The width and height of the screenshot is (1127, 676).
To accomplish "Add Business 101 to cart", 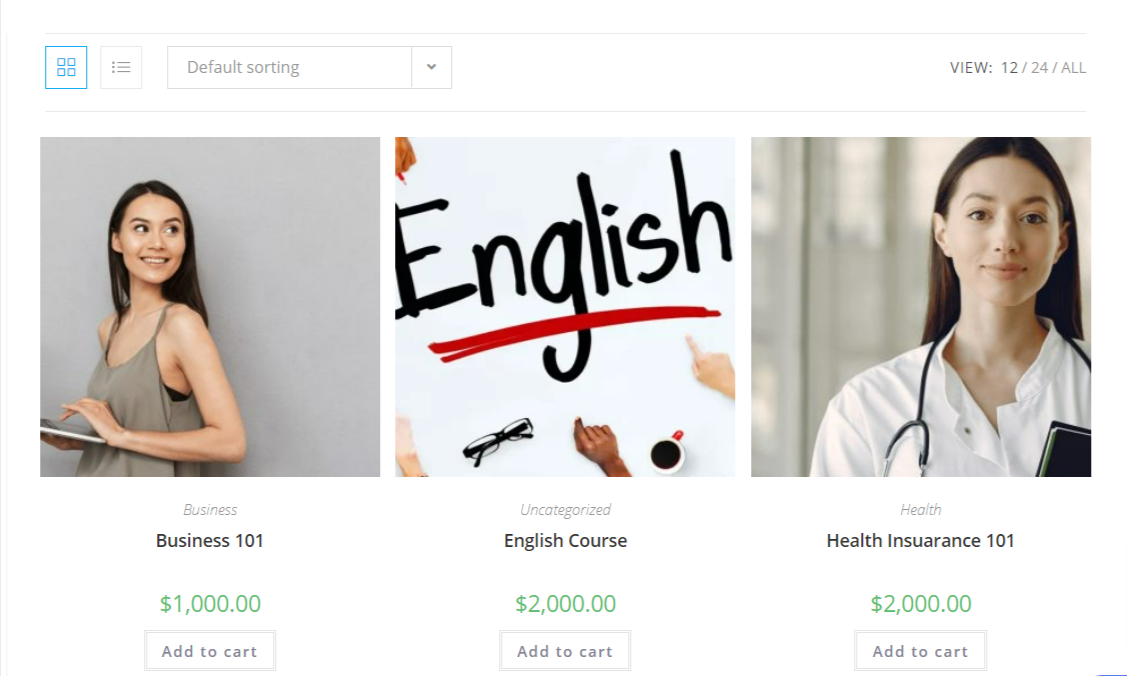I will tap(210, 651).
